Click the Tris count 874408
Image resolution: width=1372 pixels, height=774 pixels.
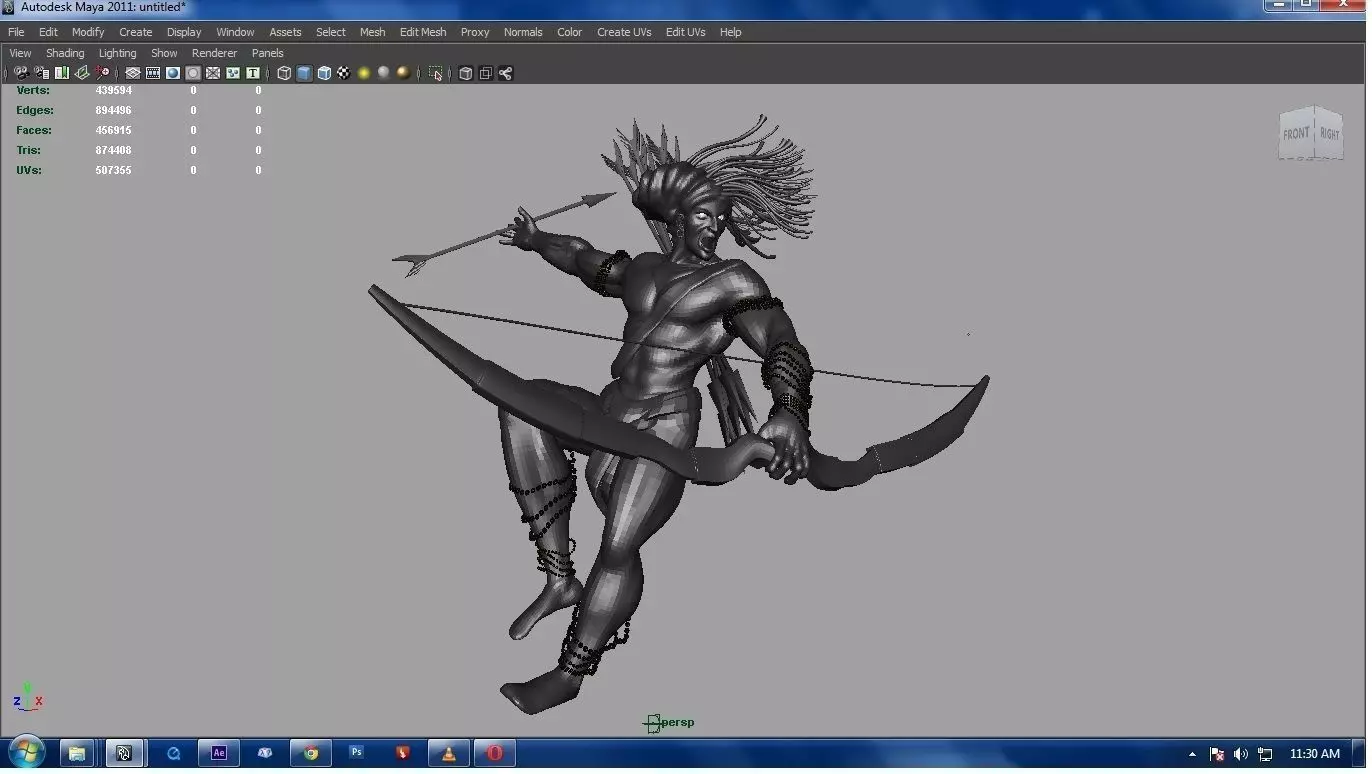coord(114,150)
